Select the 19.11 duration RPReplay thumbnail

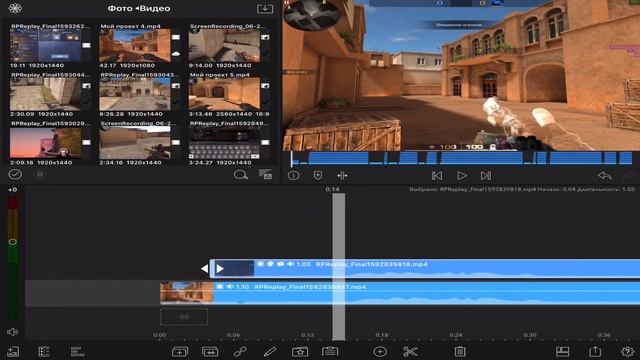(46, 45)
